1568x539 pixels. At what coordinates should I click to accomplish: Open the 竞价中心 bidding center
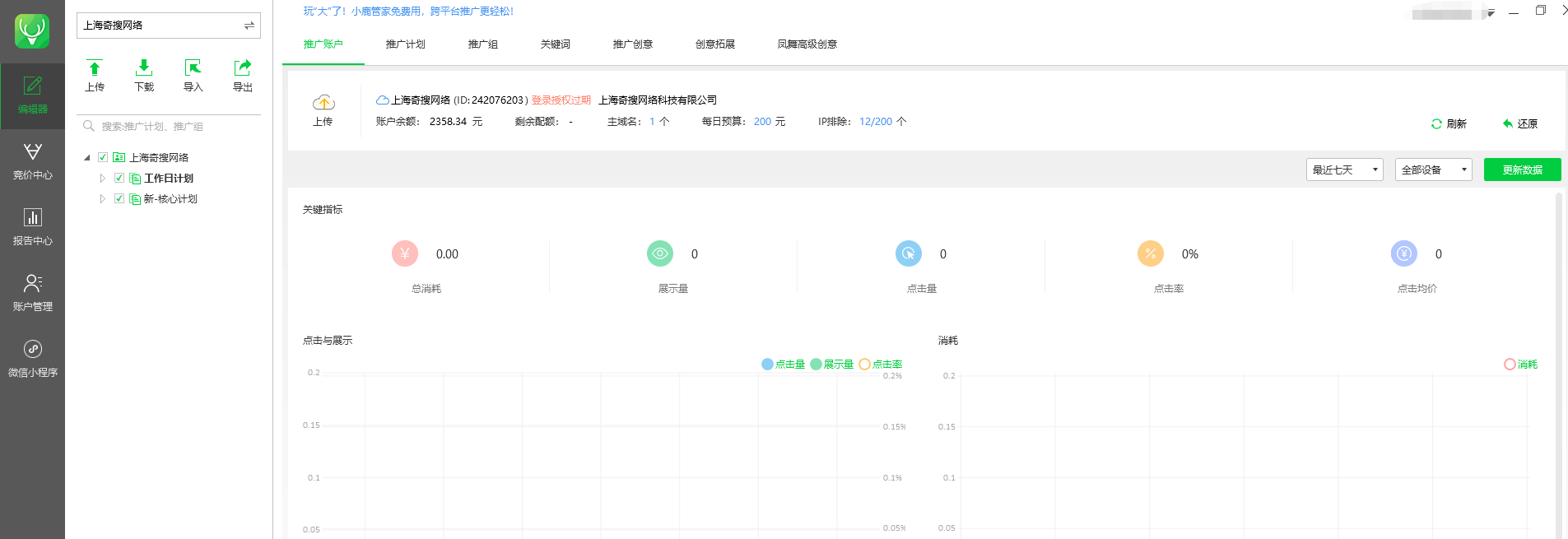click(32, 161)
